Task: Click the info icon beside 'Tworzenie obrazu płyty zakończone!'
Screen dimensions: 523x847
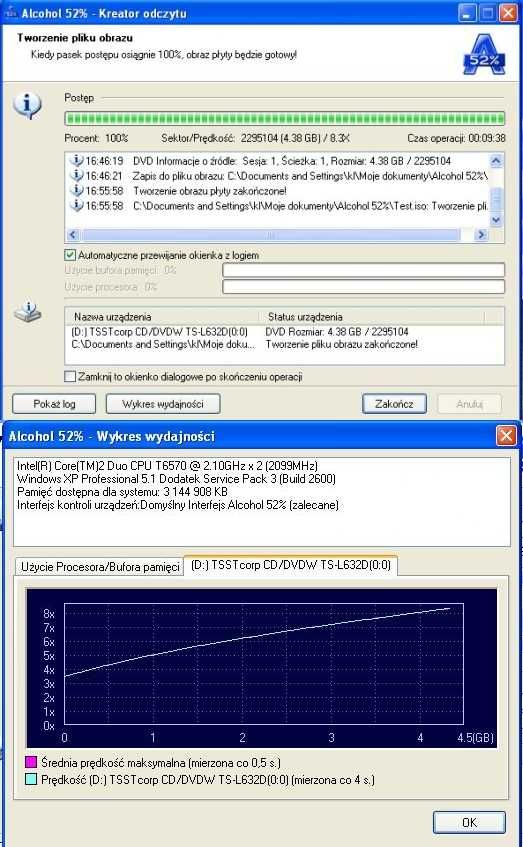Action: pyautogui.click(x=77, y=191)
